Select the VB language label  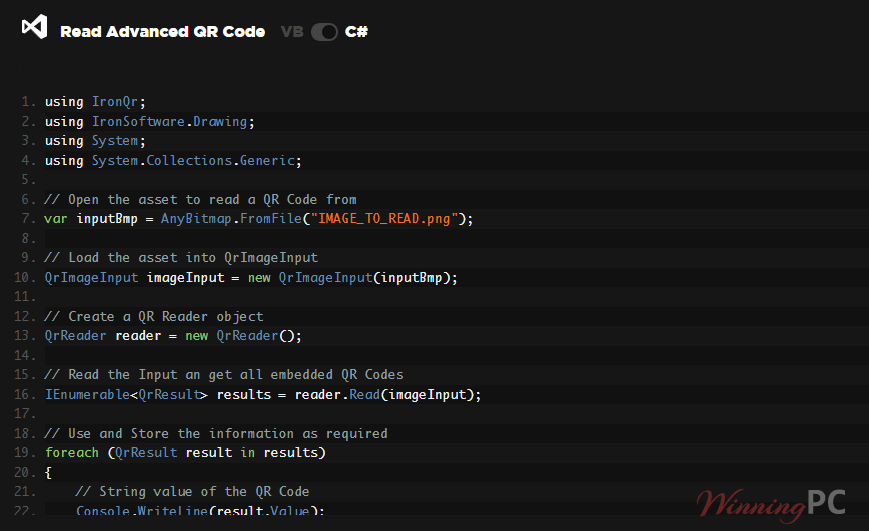click(x=292, y=32)
